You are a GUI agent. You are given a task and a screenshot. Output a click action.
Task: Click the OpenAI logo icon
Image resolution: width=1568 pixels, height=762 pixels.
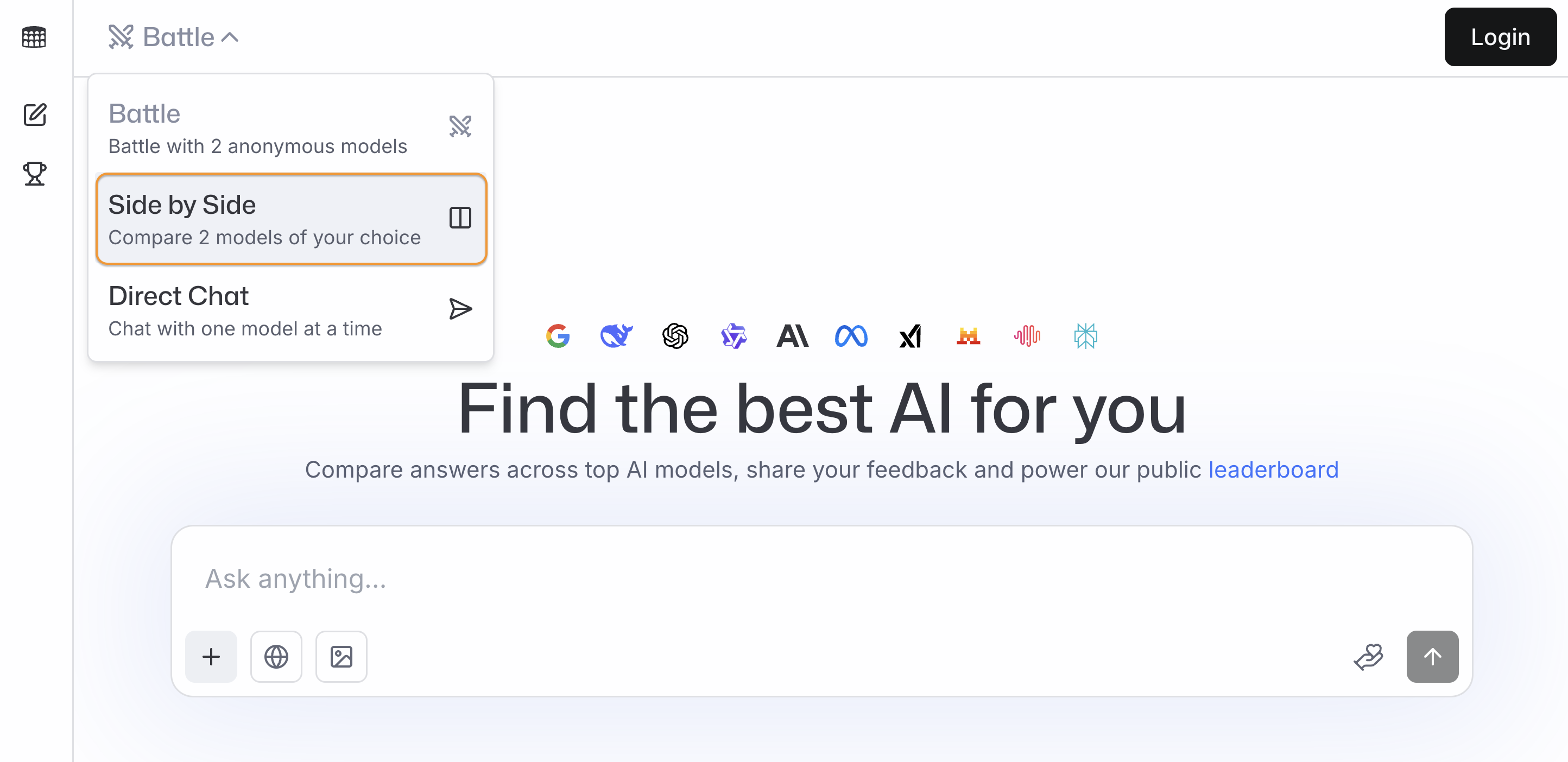tap(675, 336)
